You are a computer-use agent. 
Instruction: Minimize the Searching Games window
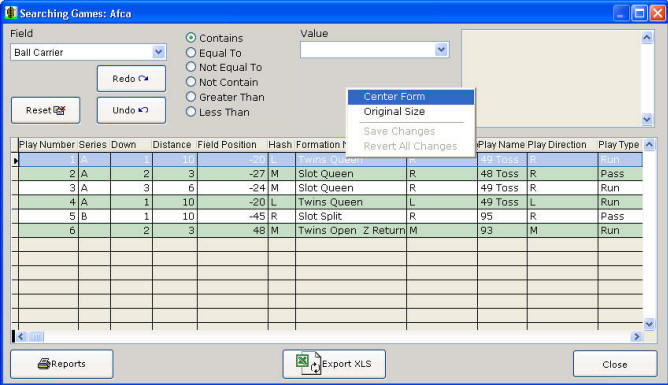point(621,13)
